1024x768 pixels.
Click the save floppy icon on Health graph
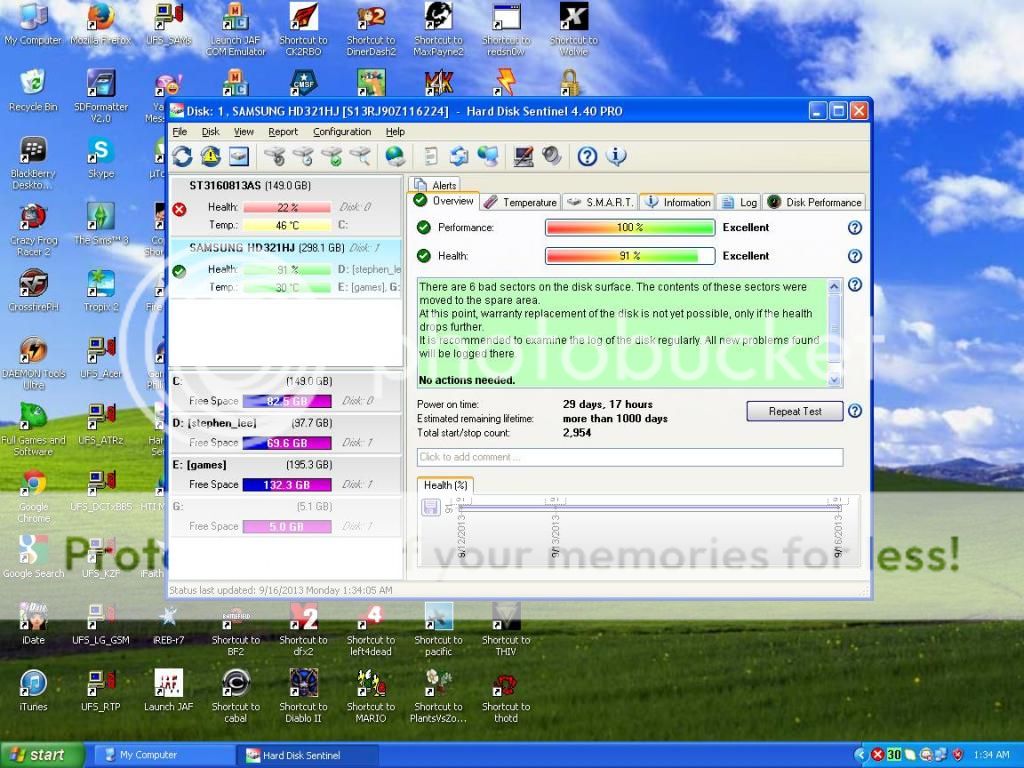[x=431, y=507]
